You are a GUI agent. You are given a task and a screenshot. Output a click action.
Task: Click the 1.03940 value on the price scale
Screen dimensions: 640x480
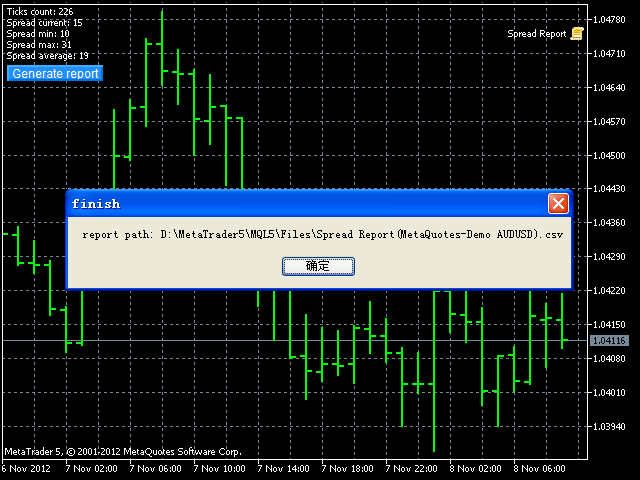coord(609,427)
